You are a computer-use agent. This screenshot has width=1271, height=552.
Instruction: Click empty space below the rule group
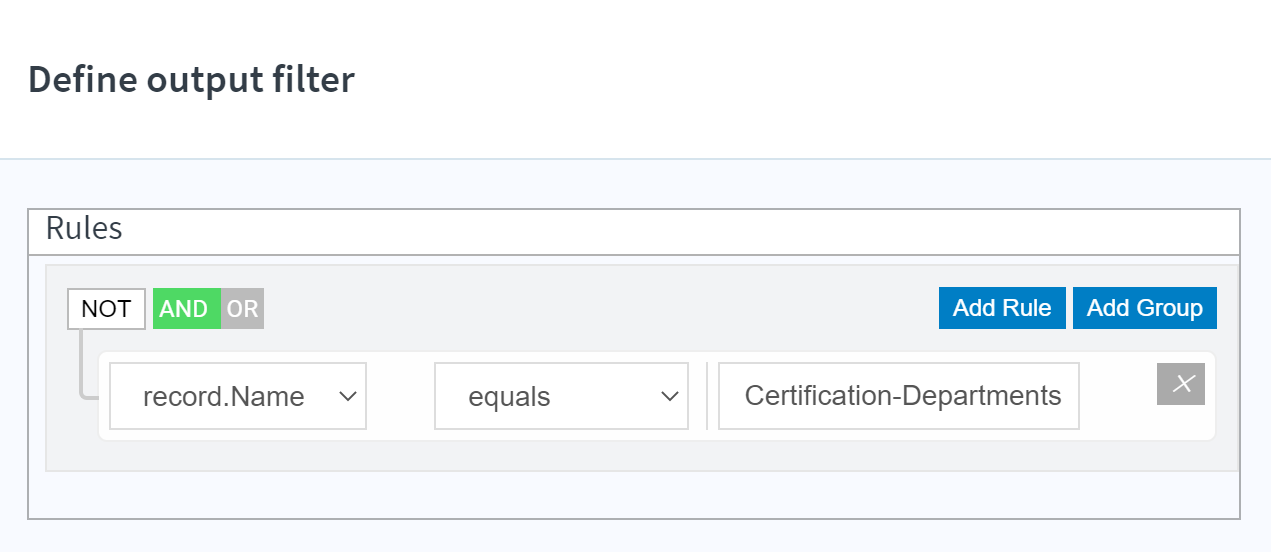click(634, 494)
